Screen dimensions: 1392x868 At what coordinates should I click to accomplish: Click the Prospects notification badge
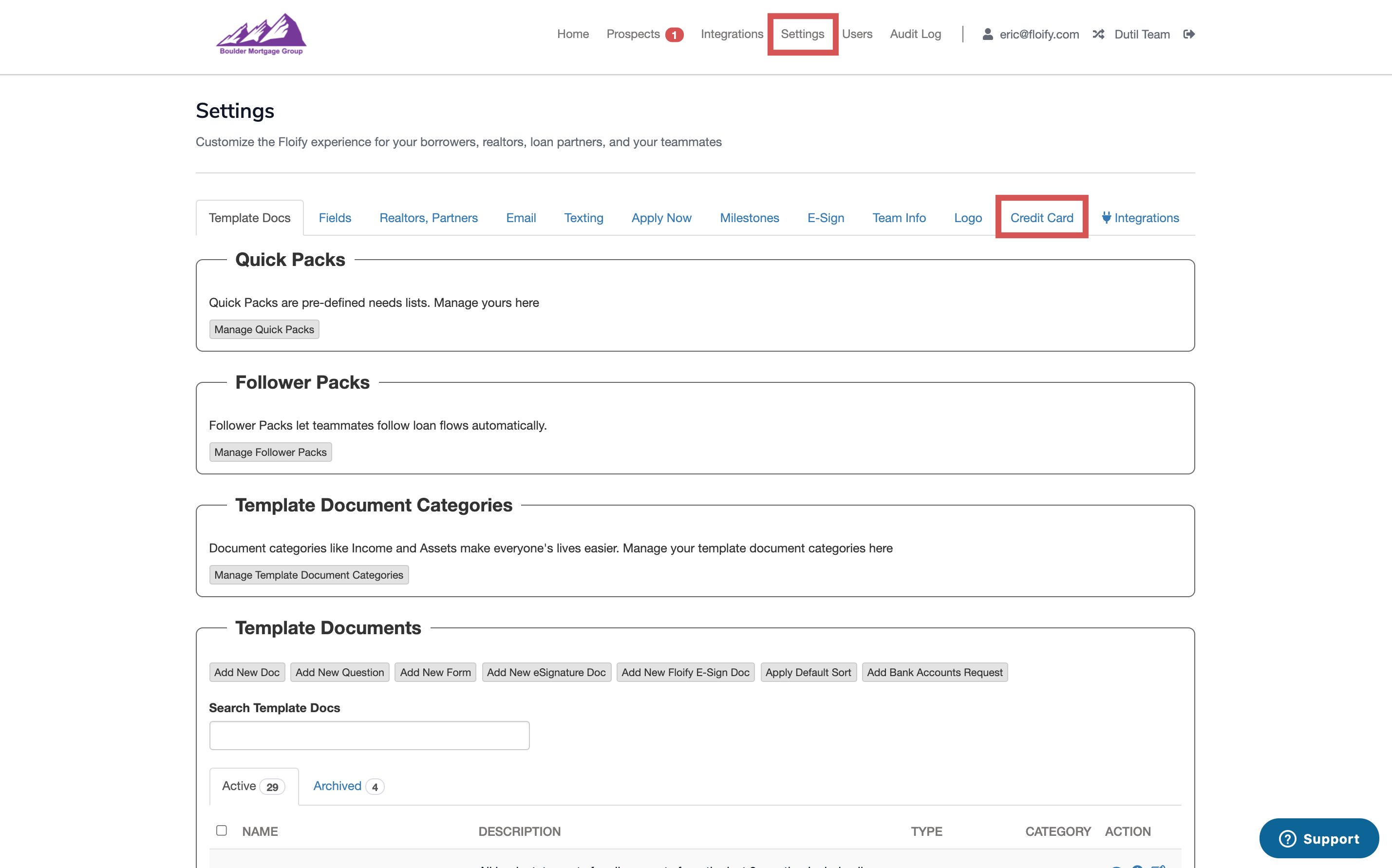coord(674,35)
